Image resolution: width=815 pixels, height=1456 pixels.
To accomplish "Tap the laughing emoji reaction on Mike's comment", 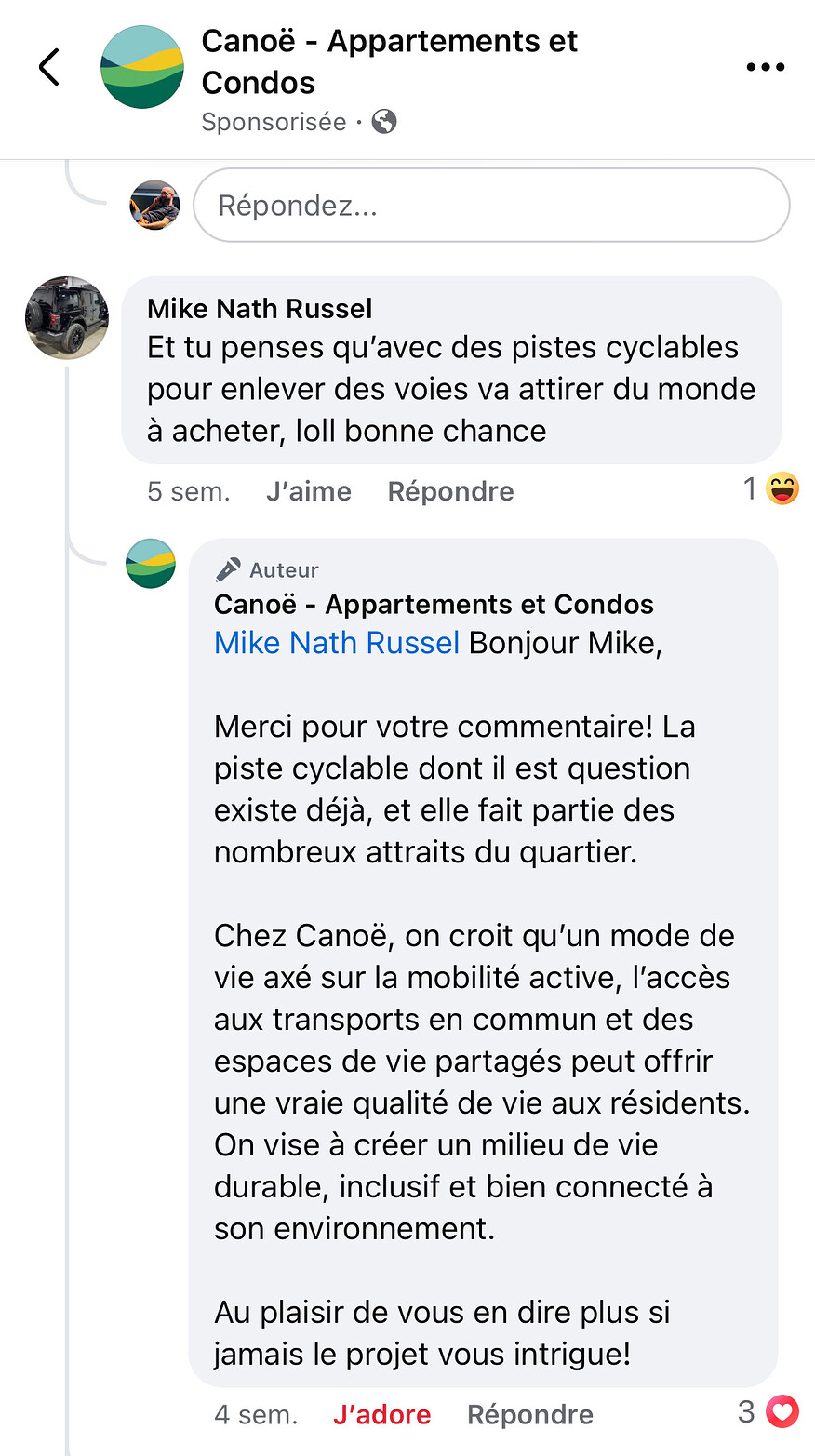I will (x=782, y=488).
